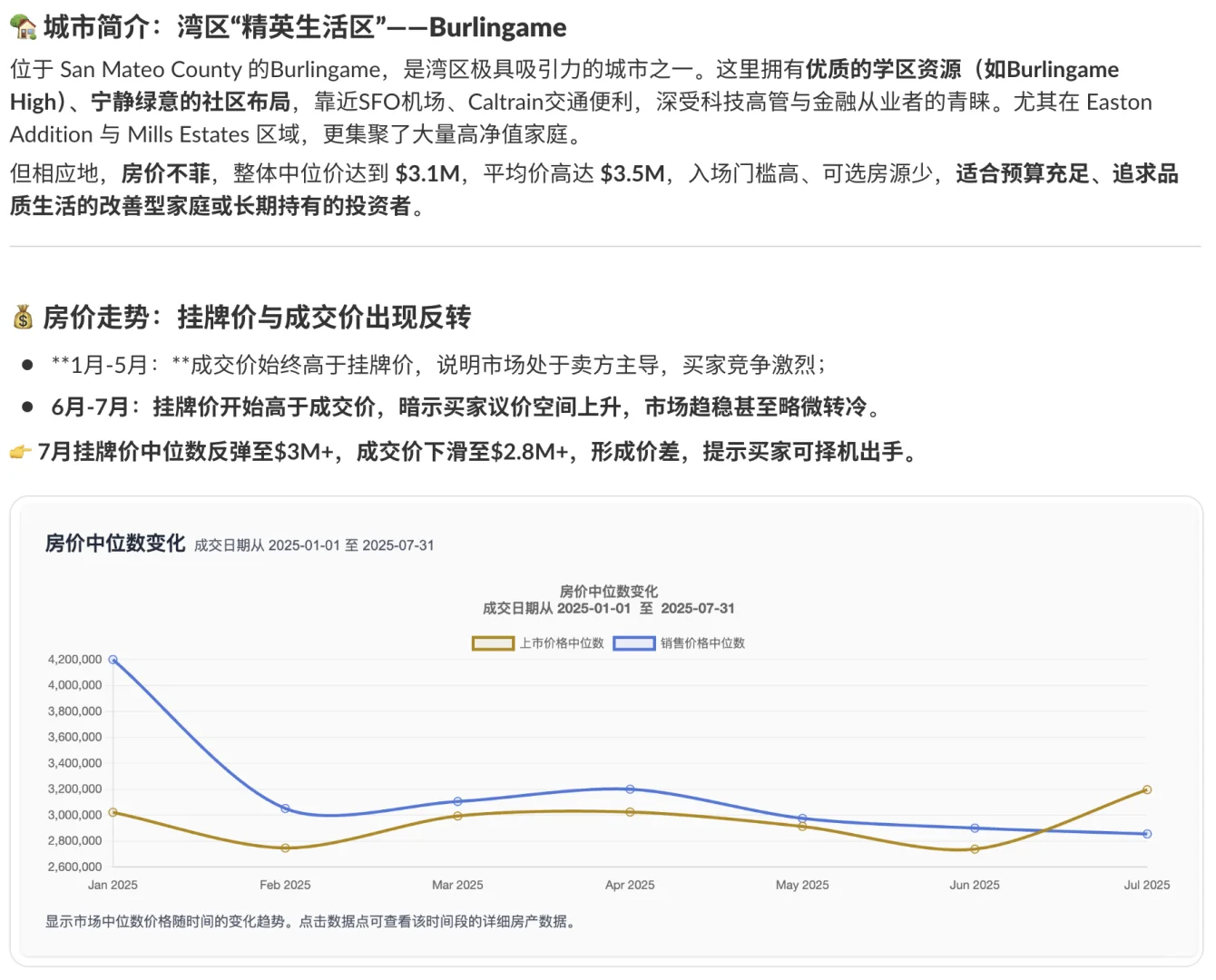Select the Jul 2025 sale price data point
Screen dimensions: 1216x980
tap(1147, 834)
